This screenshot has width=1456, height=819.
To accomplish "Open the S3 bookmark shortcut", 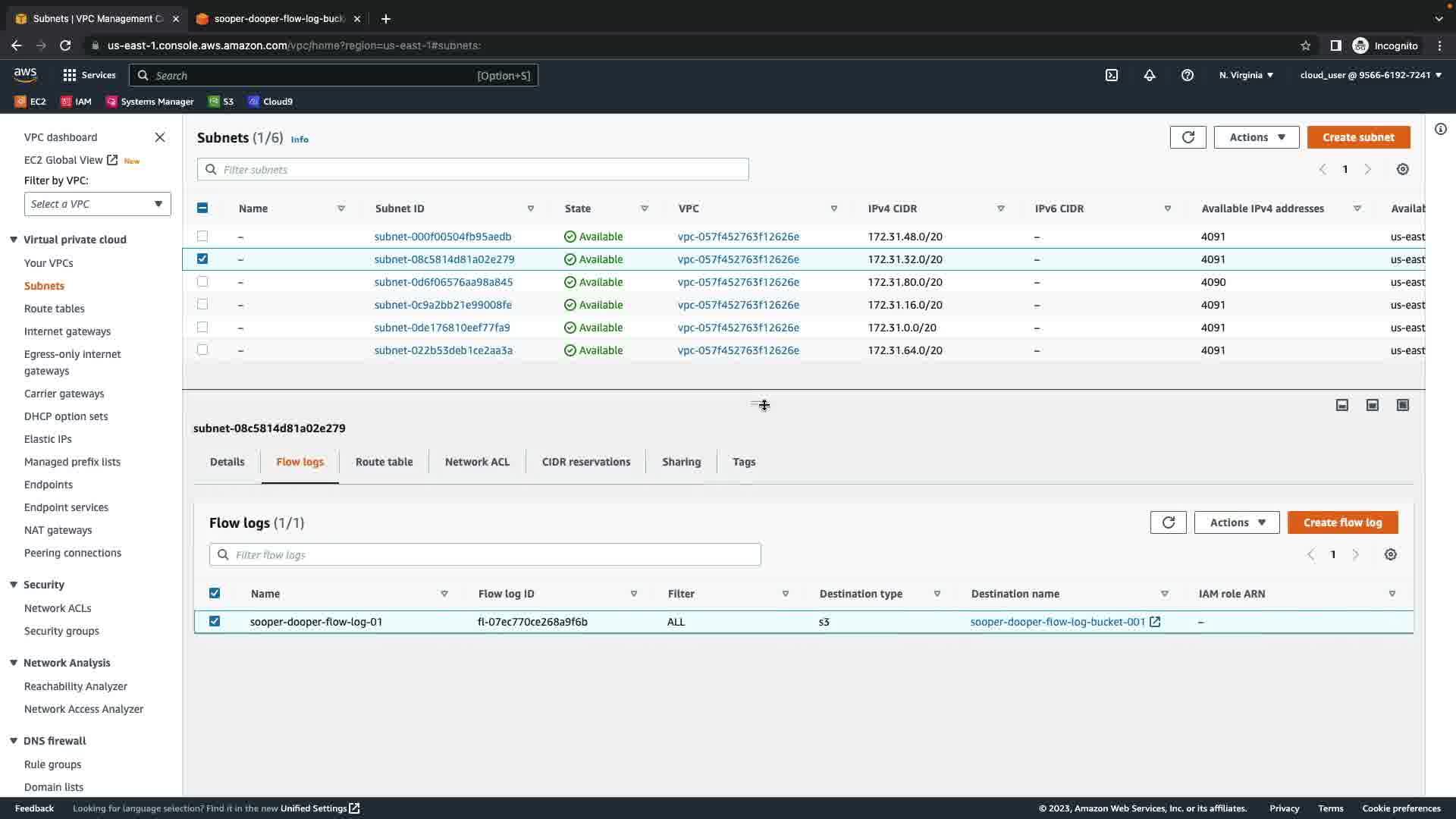I will 221,102.
